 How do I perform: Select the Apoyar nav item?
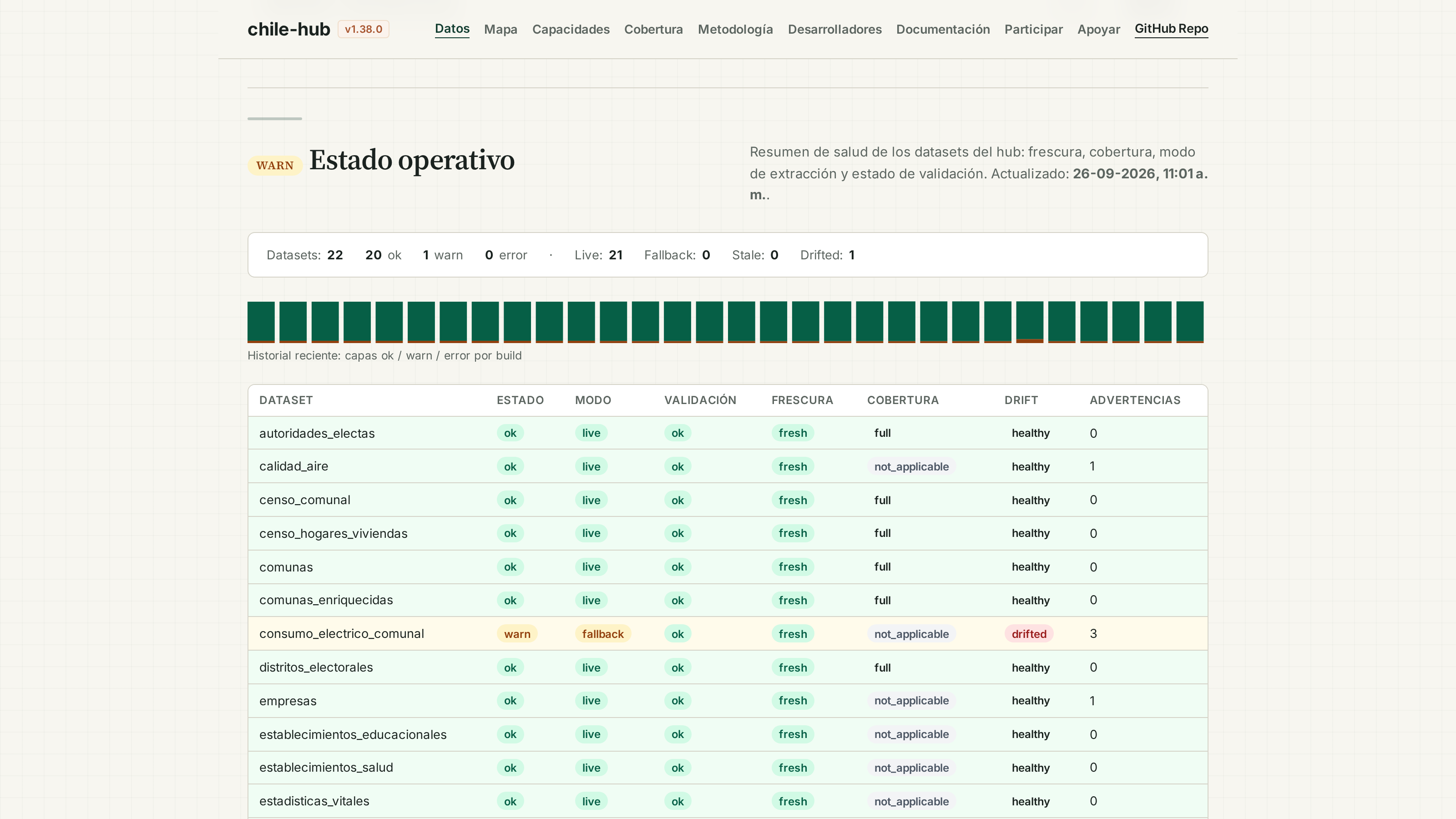point(1098,30)
